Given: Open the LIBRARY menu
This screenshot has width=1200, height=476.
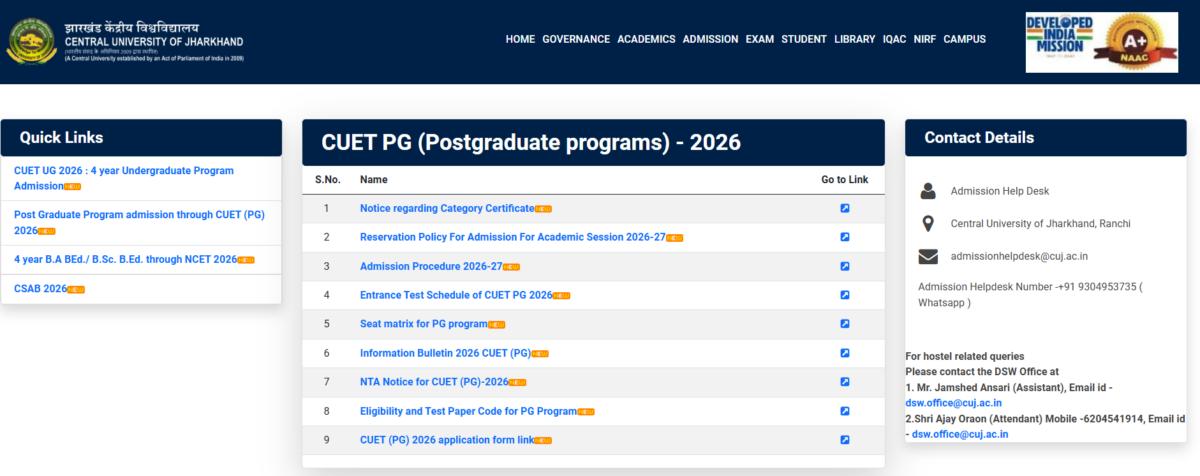Looking at the screenshot, I should point(854,39).
